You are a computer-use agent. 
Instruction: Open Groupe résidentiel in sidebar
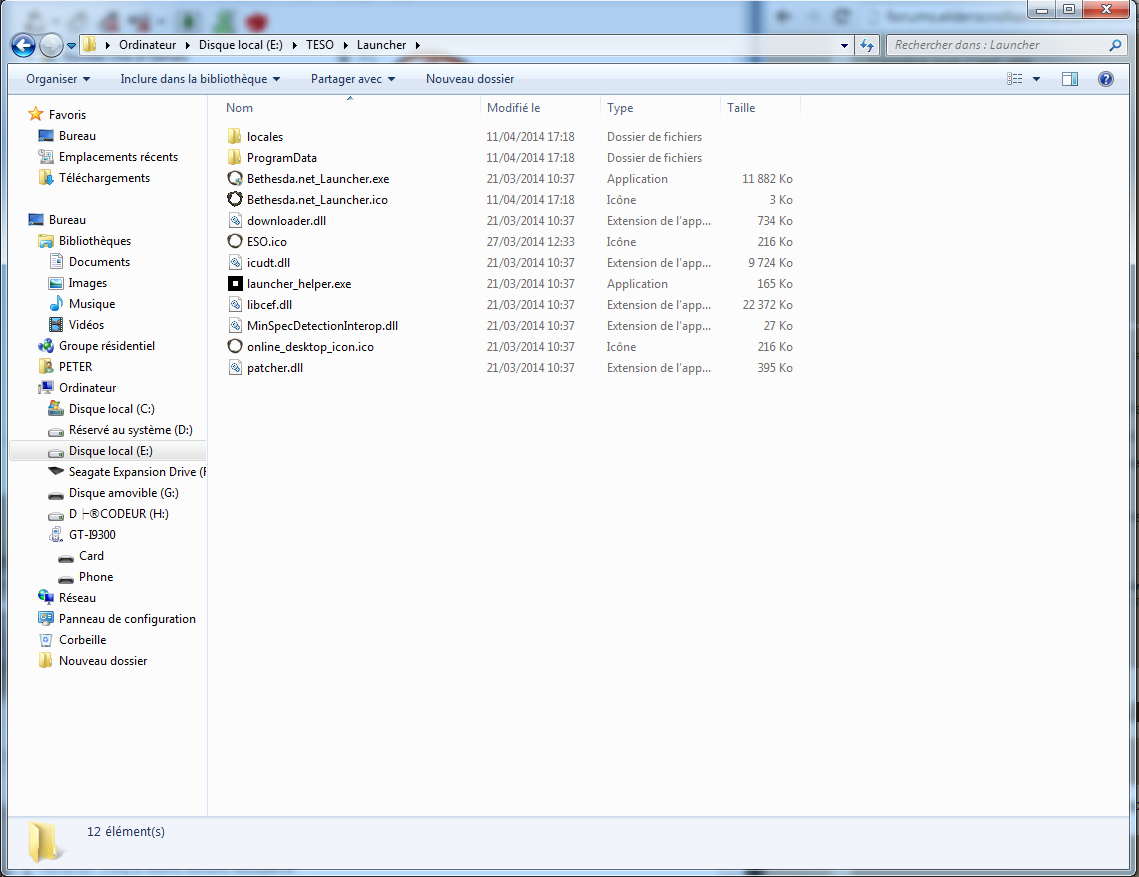[x=107, y=347]
